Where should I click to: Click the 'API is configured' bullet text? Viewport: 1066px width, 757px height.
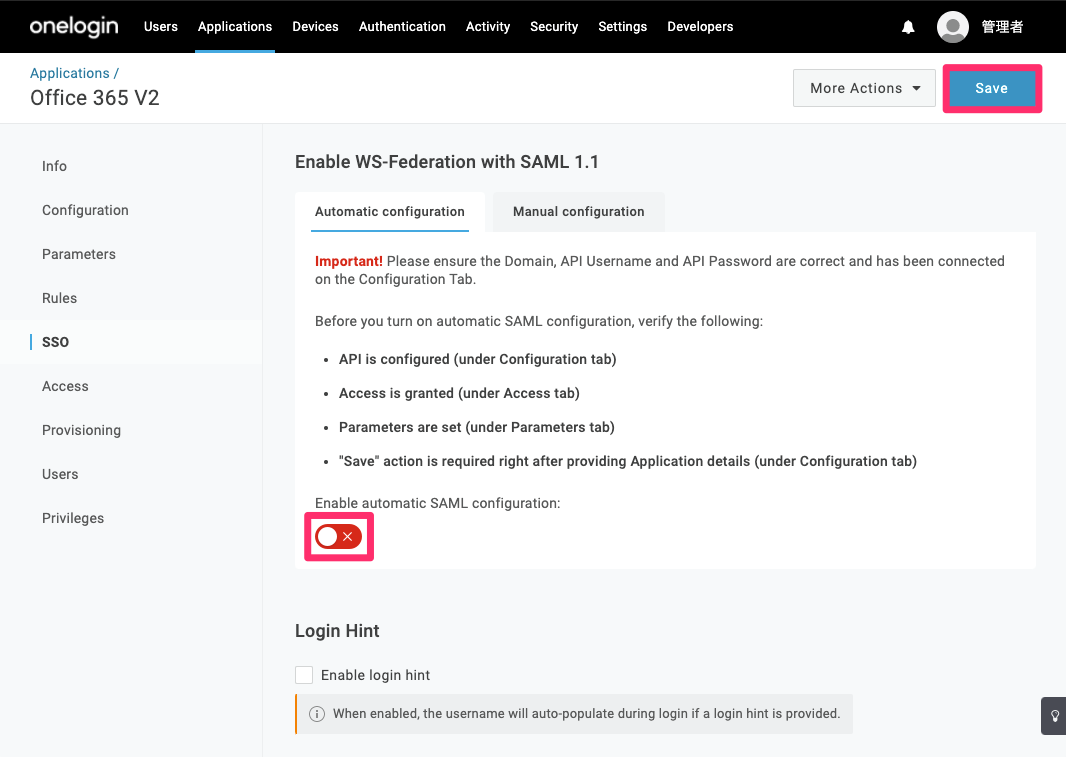pyautogui.click(x=477, y=359)
